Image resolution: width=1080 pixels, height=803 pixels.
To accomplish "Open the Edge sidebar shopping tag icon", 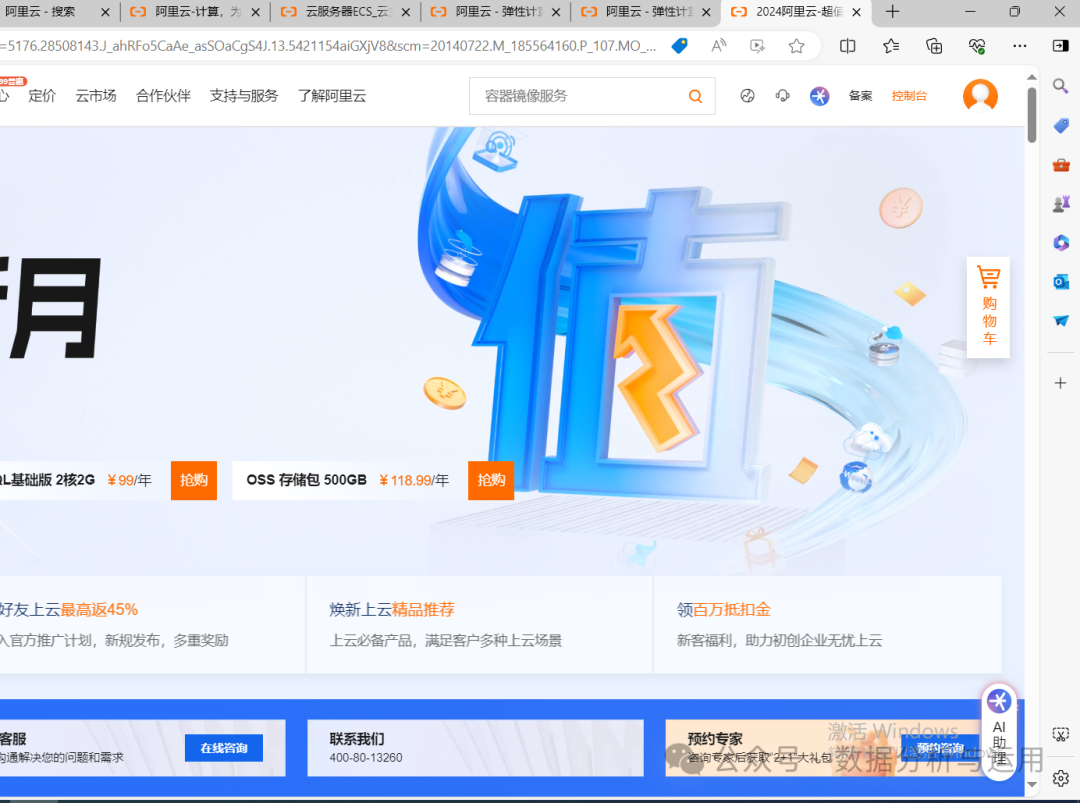I will [x=1061, y=126].
